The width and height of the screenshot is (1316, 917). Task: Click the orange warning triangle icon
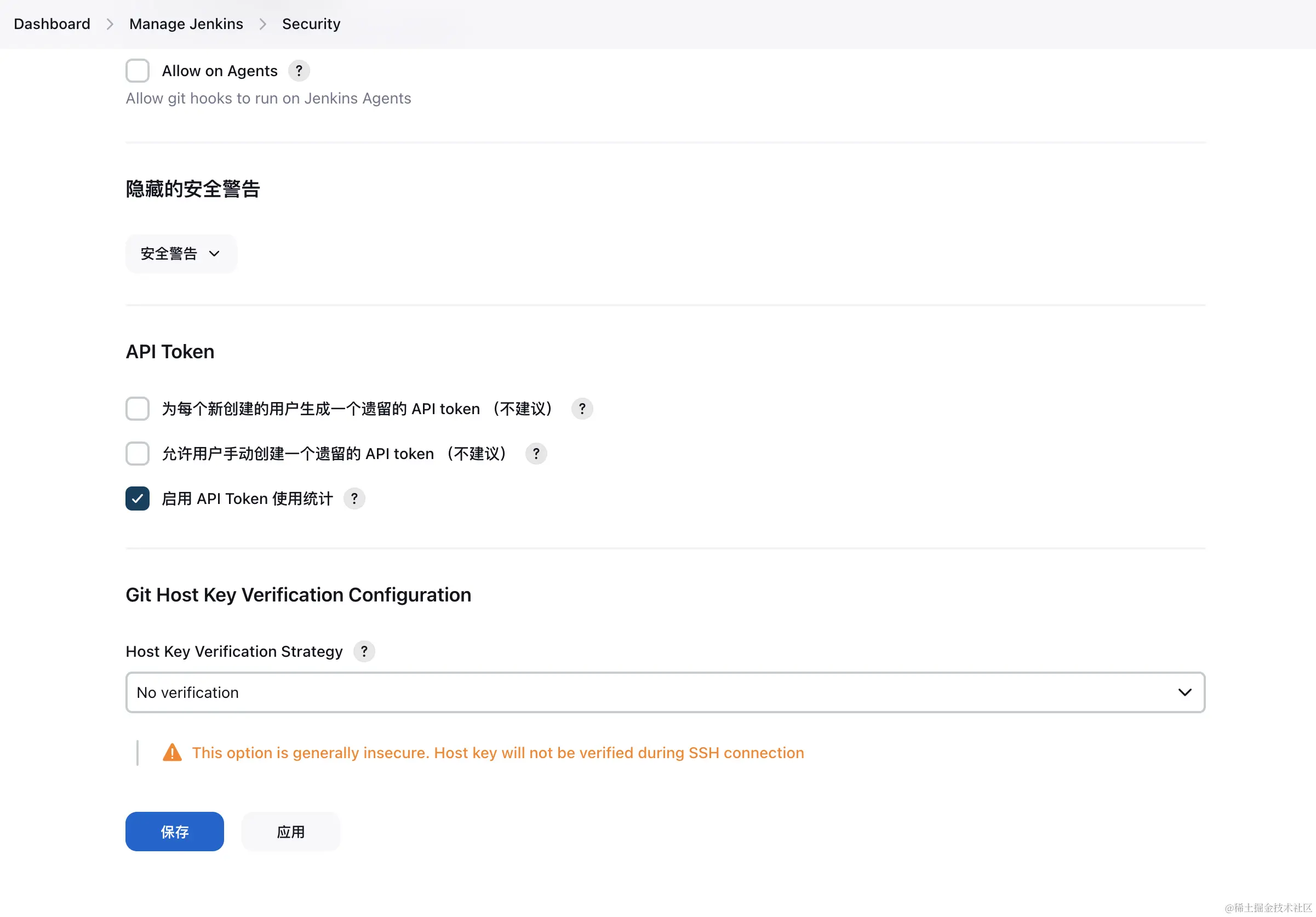click(171, 753)
